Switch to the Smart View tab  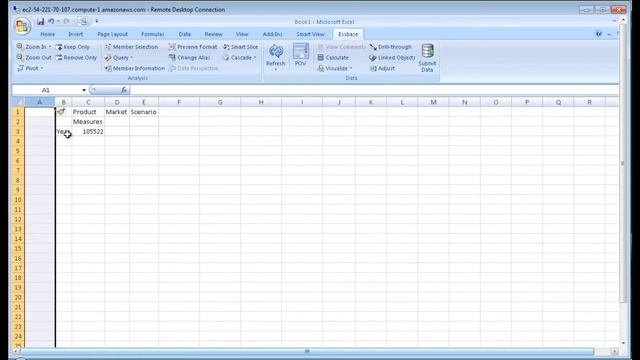[x=310, y=34]
